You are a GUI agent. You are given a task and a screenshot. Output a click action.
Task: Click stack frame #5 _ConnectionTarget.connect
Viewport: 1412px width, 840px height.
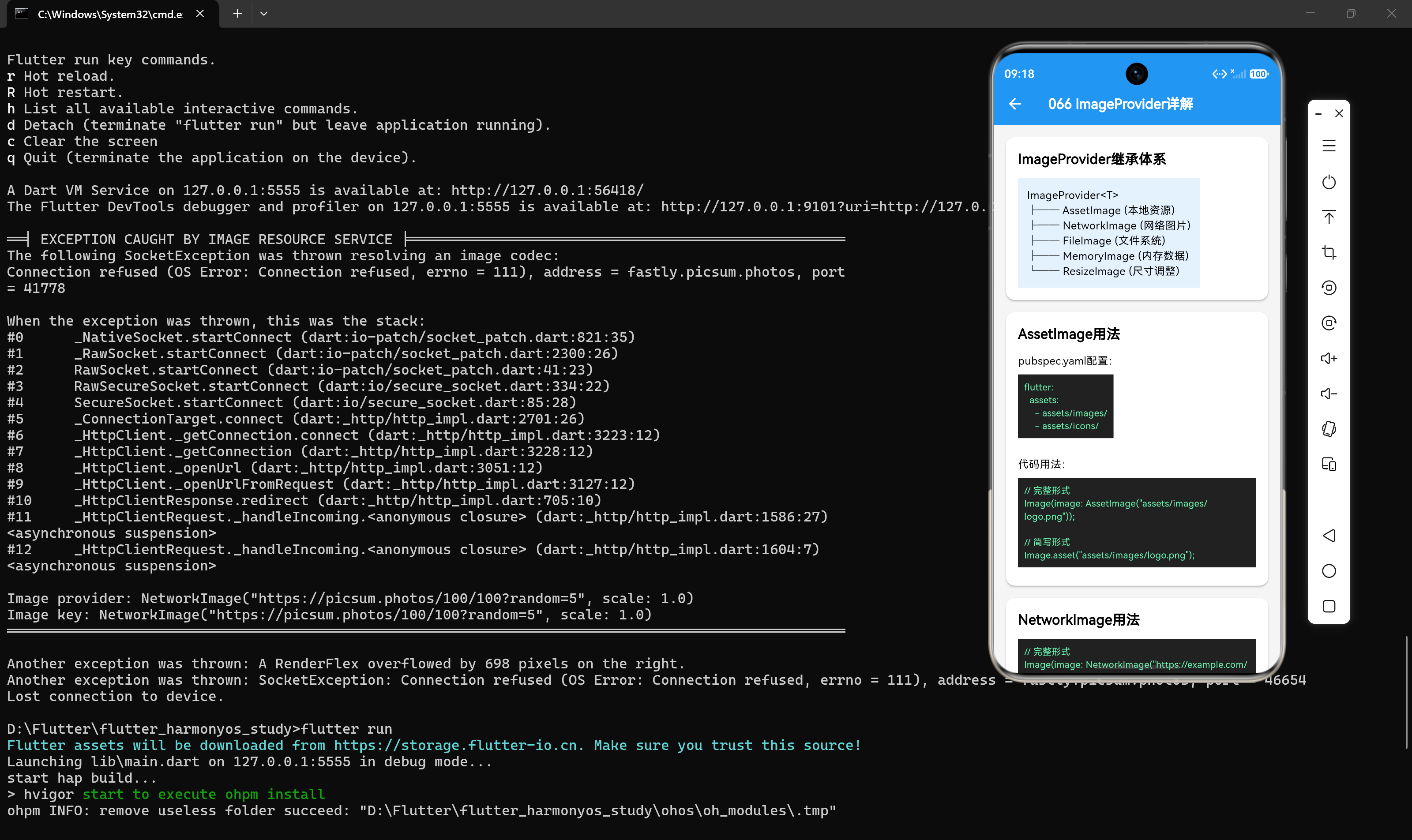click(296, 420)
